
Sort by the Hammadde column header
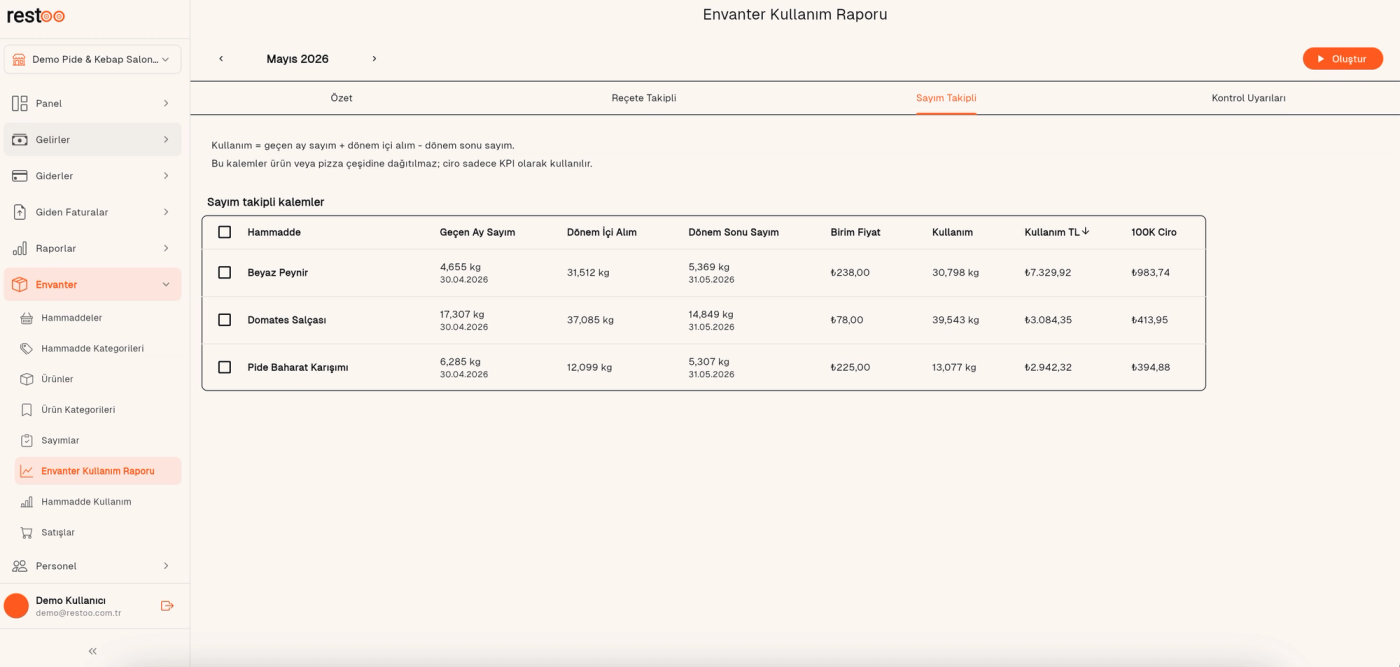click(x=274, y=232)
